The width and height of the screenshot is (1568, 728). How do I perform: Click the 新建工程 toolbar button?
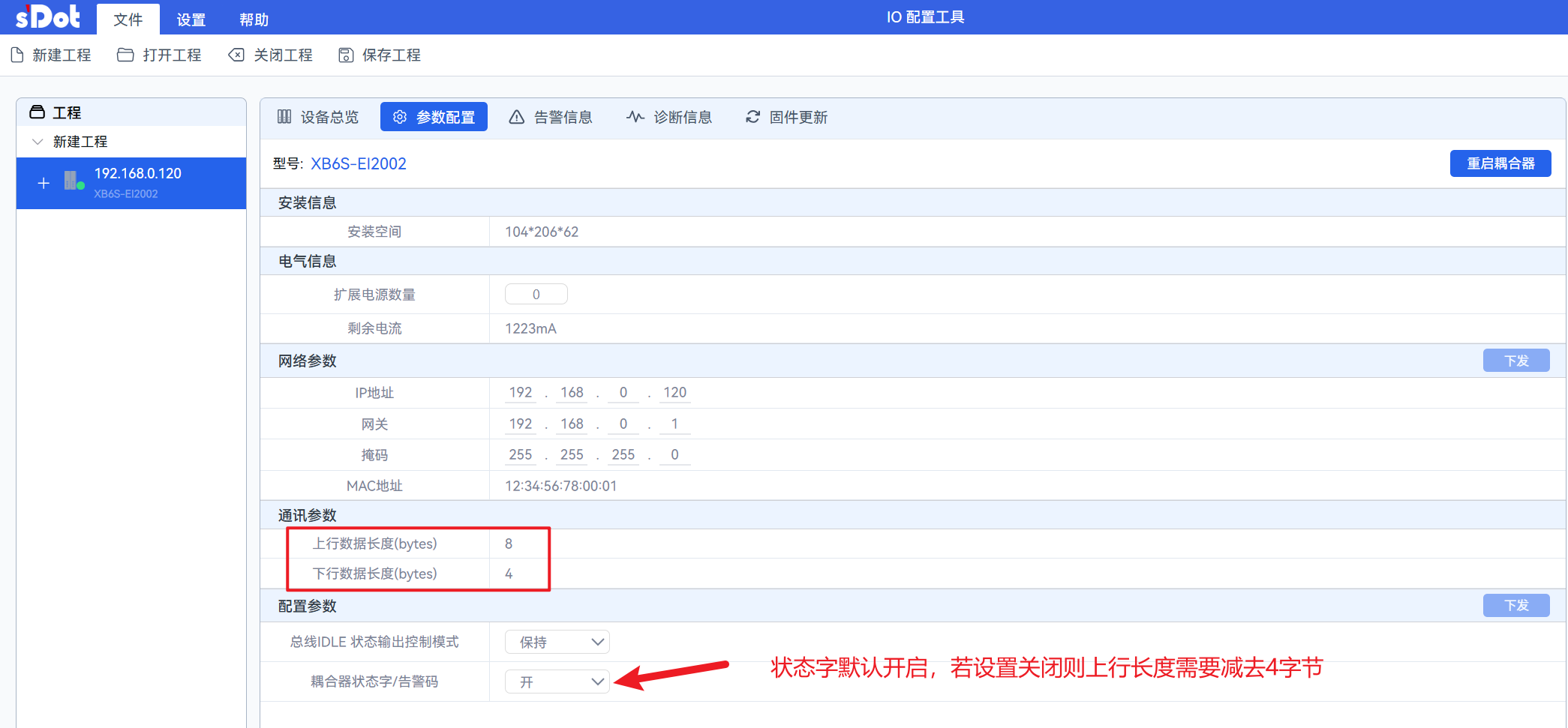pyautogui.click(x=51, y=55)
